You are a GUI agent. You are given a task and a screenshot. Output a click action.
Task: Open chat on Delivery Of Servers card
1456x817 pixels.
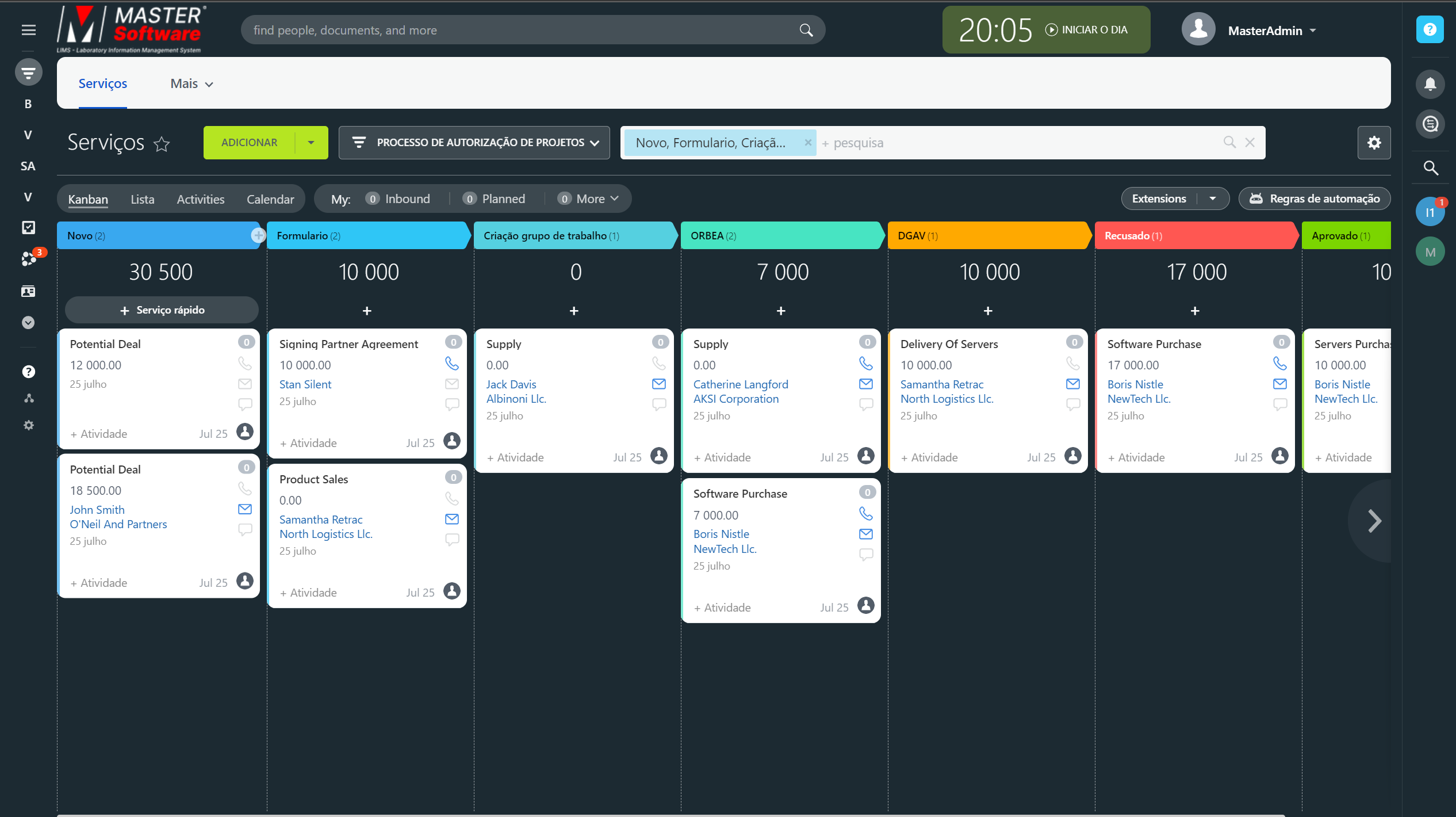tap(1073, 404)
